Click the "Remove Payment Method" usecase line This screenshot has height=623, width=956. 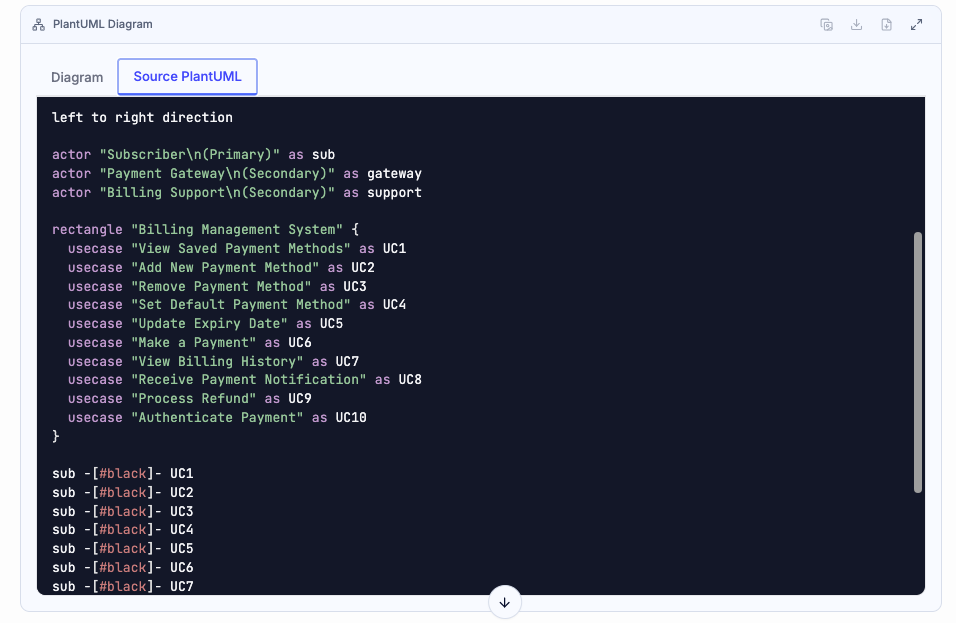217,287
